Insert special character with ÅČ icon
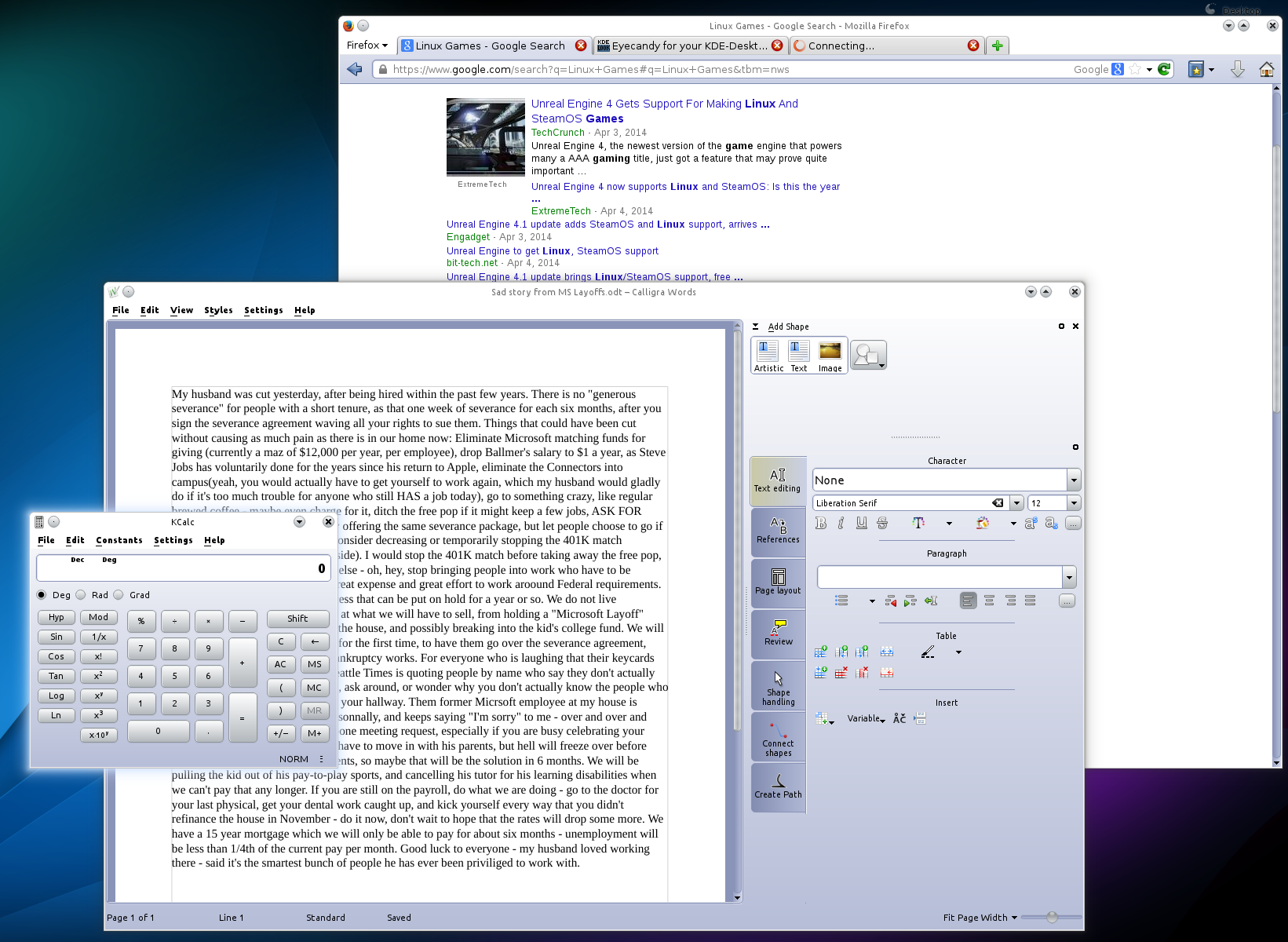1288x942 pixels. point(899,718)
